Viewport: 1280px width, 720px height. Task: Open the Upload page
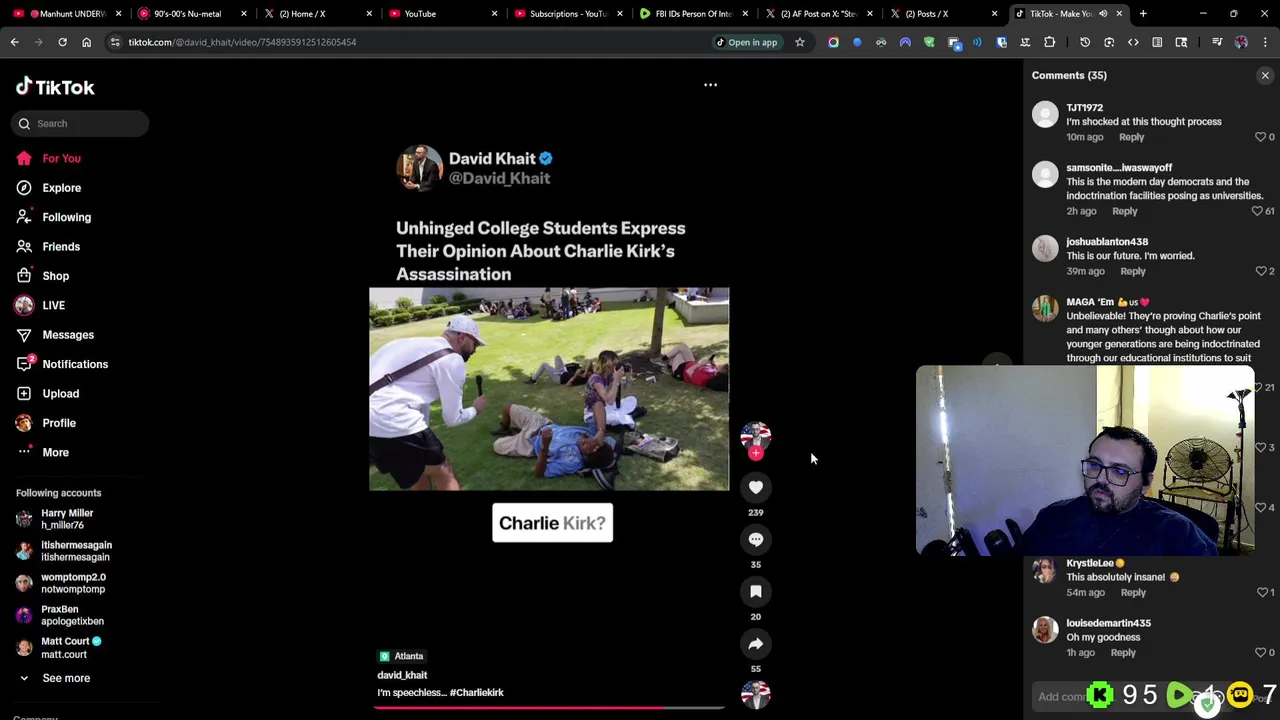pyautogui.click(x=47, y=393)
